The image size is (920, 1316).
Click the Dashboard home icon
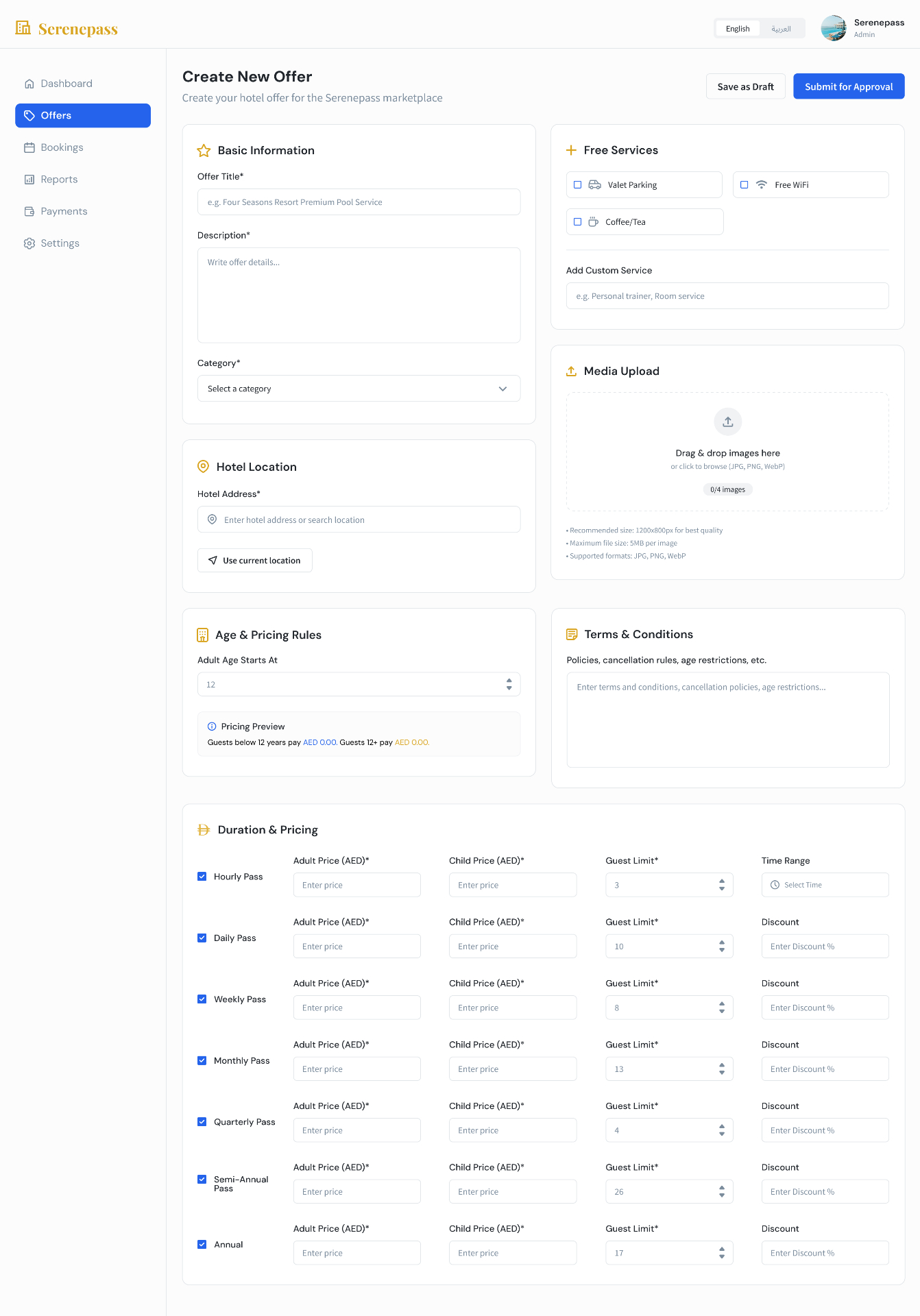29,84
